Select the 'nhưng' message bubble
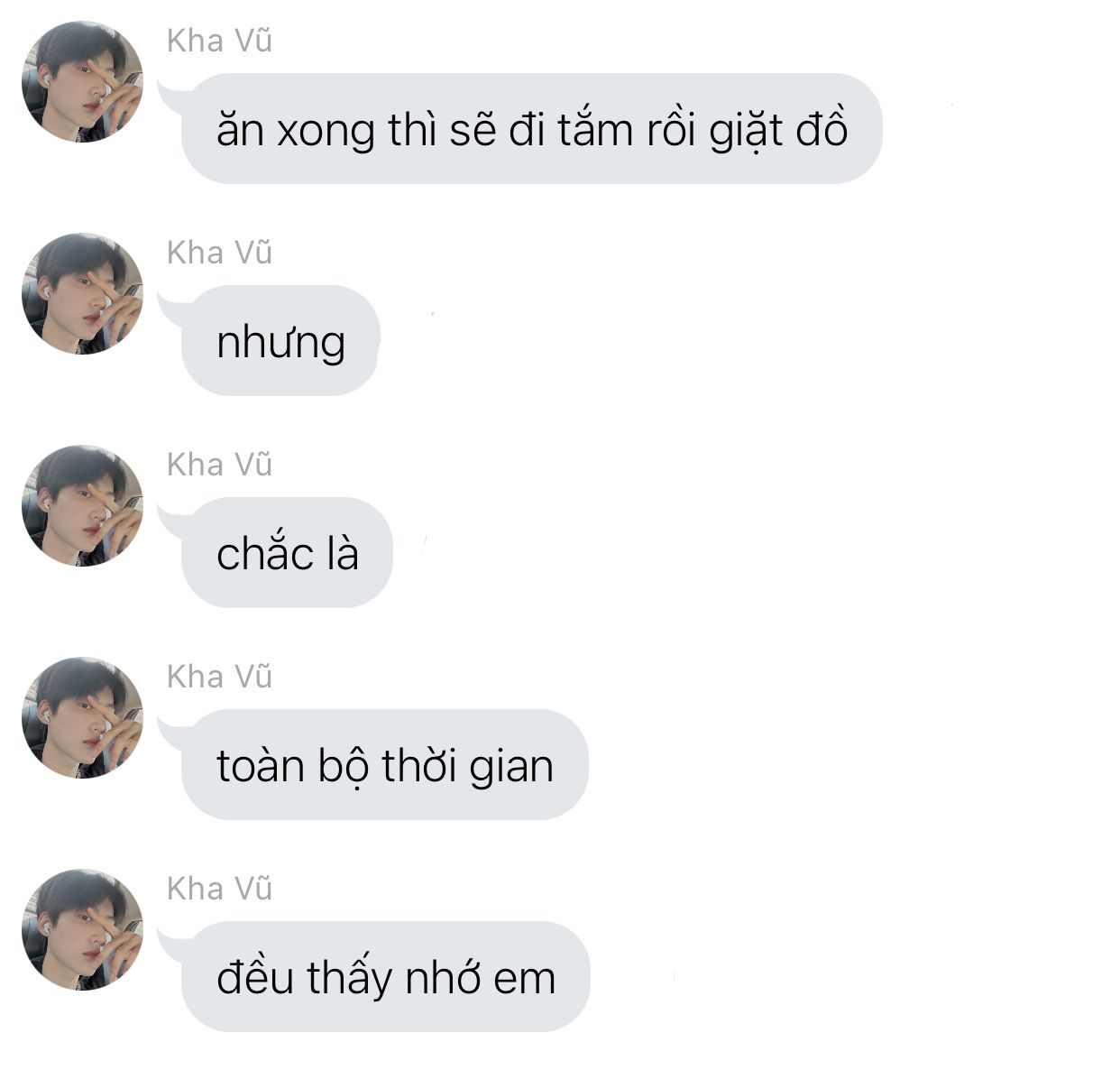 (280, 341)
